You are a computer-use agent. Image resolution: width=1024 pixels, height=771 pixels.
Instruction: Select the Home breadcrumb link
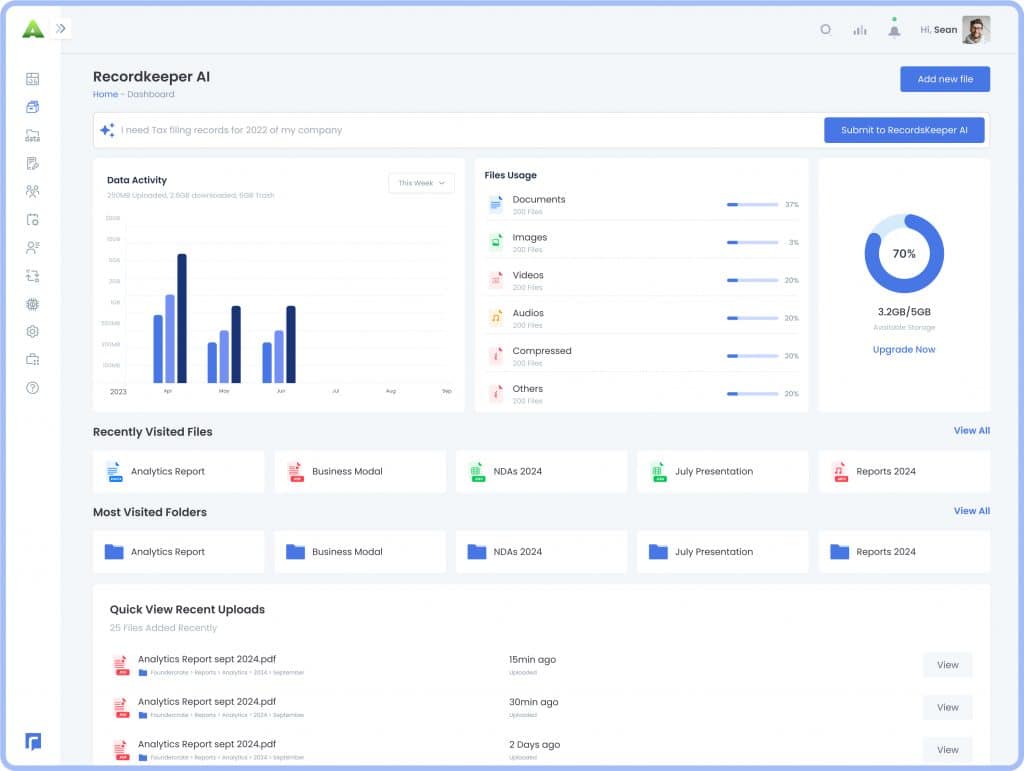click(x=104, y=94)
